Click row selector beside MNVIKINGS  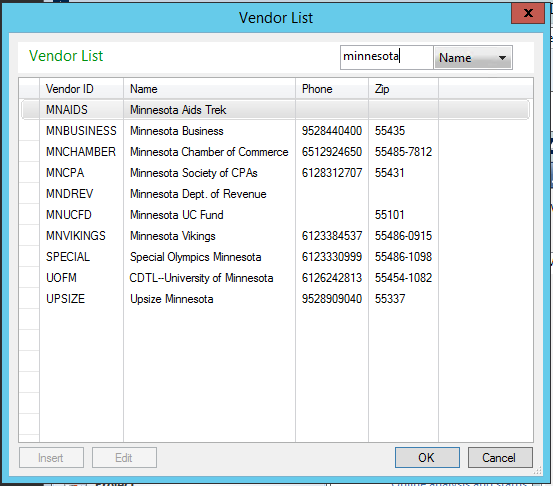coord(29,236)
